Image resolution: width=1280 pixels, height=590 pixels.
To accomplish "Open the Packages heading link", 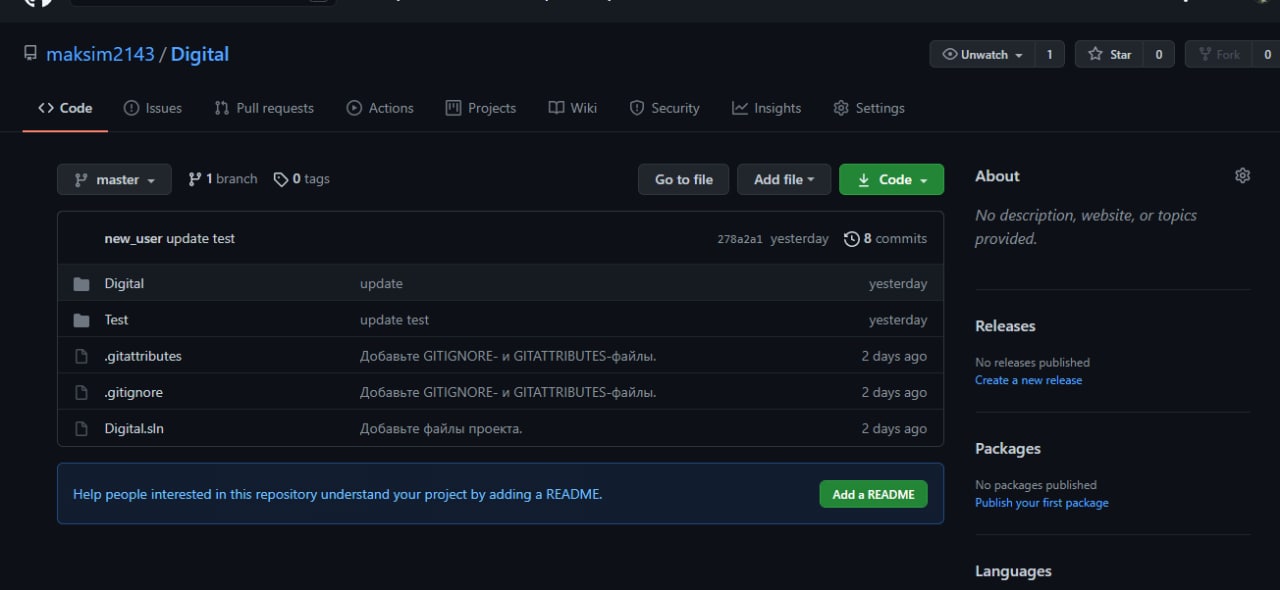I will coord(1008,449).
